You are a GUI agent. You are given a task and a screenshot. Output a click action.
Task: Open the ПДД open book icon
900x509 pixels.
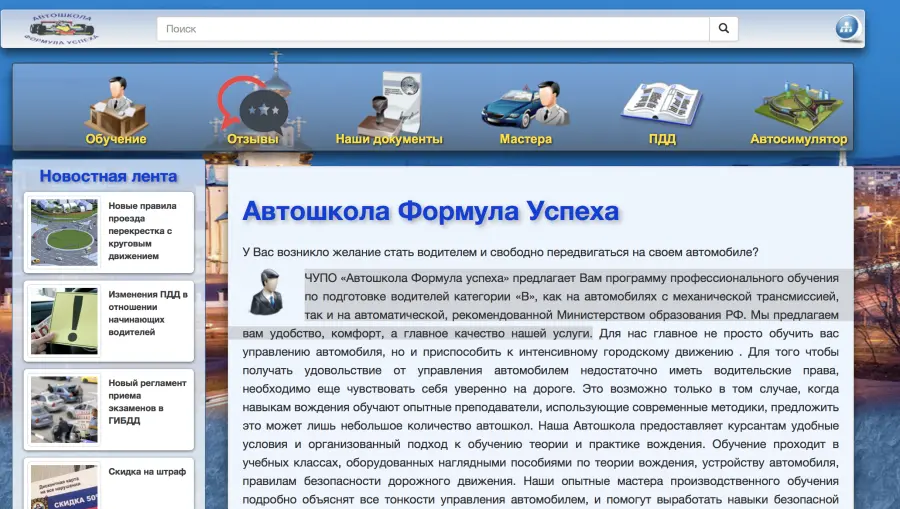[662, 103]
